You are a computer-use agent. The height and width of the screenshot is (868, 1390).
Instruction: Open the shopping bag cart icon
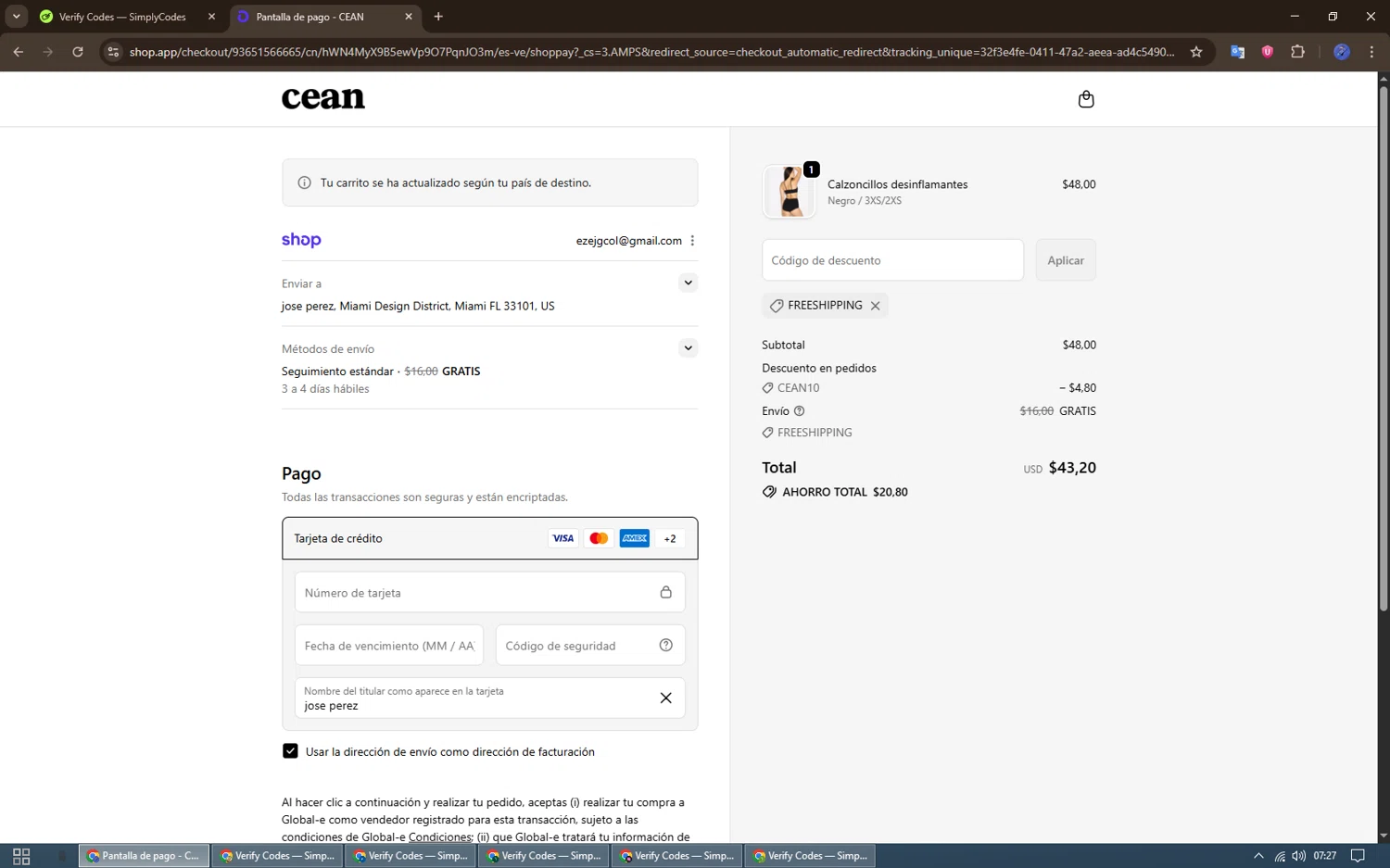(1086, 99)
